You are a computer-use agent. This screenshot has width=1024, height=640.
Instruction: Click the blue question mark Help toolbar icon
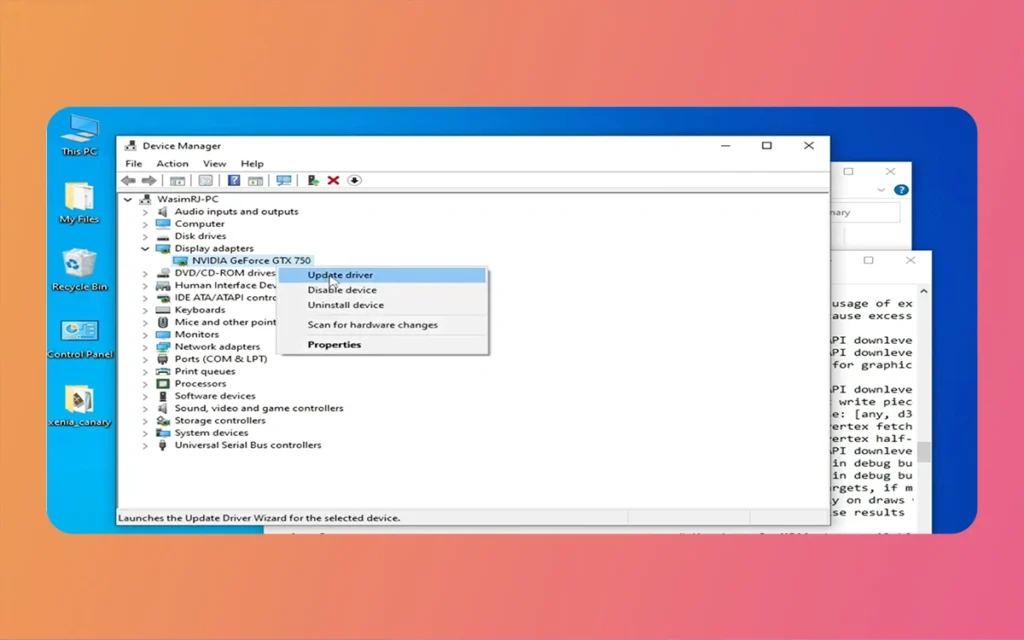coord(234,181)
